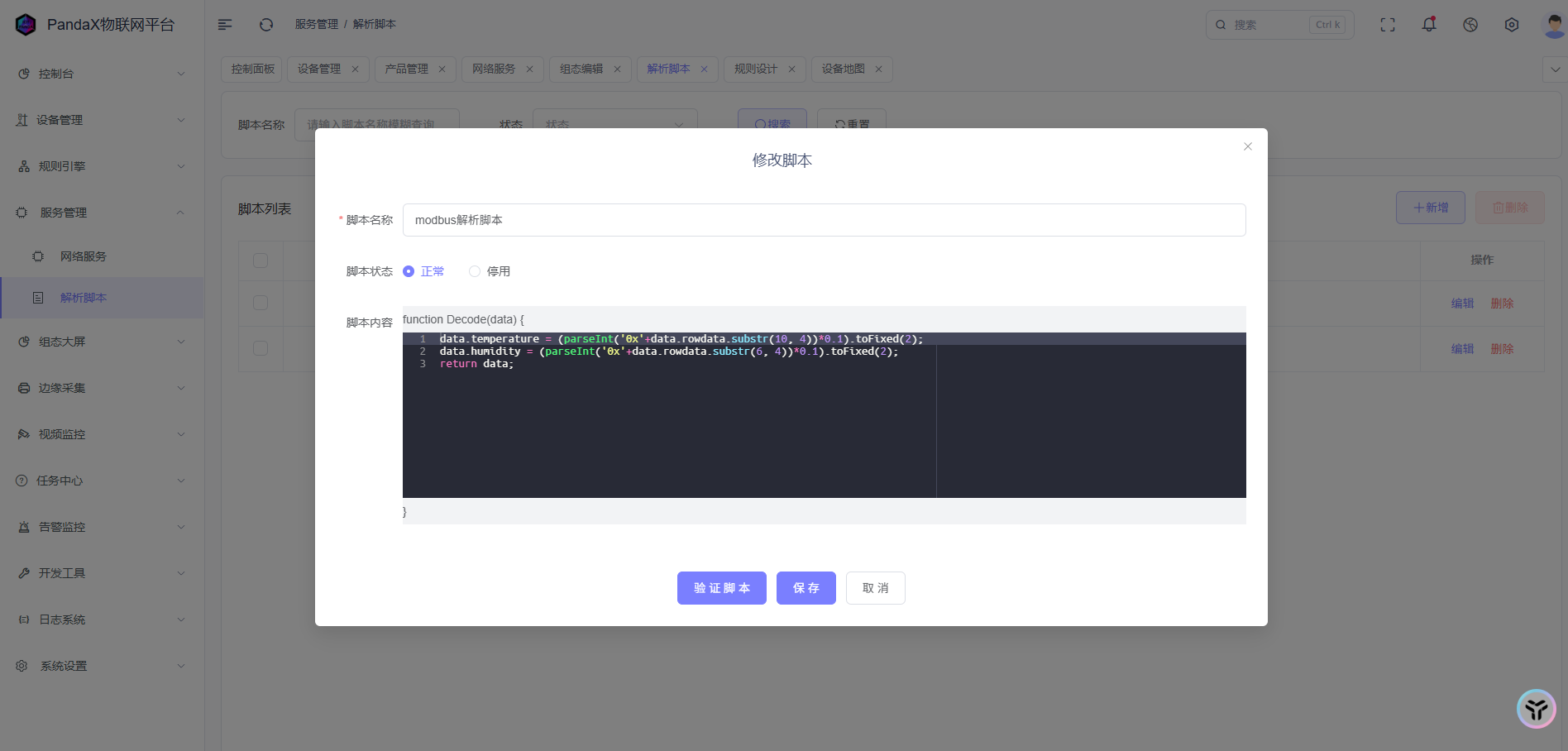Open the notification bell
This screenshot has height=751, width=1568.
pyautogui.click(x=1429, y=25)
